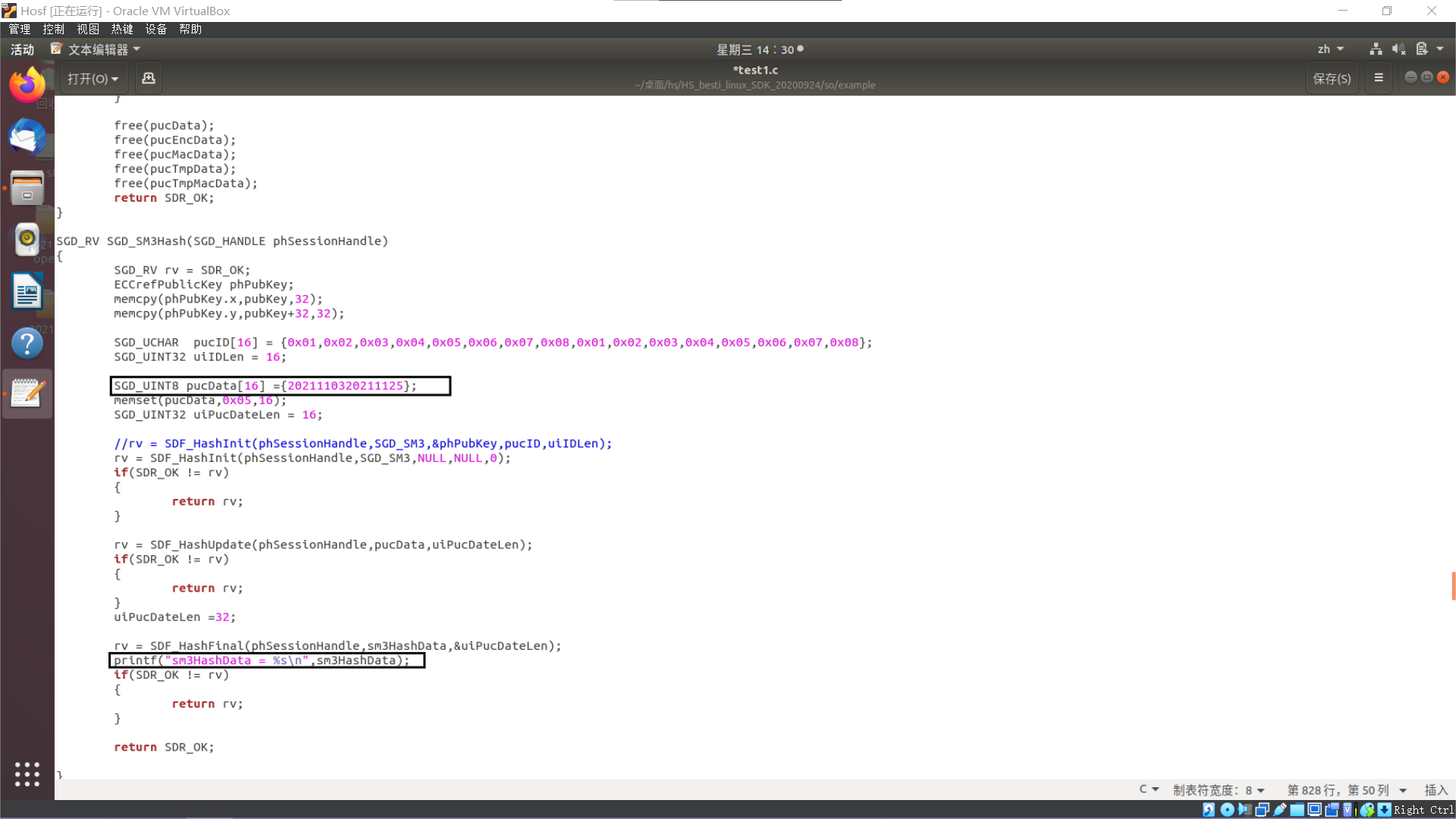
Task: Open the zh input language selector
Action: pyautogui.click(x=1330, y=49)
